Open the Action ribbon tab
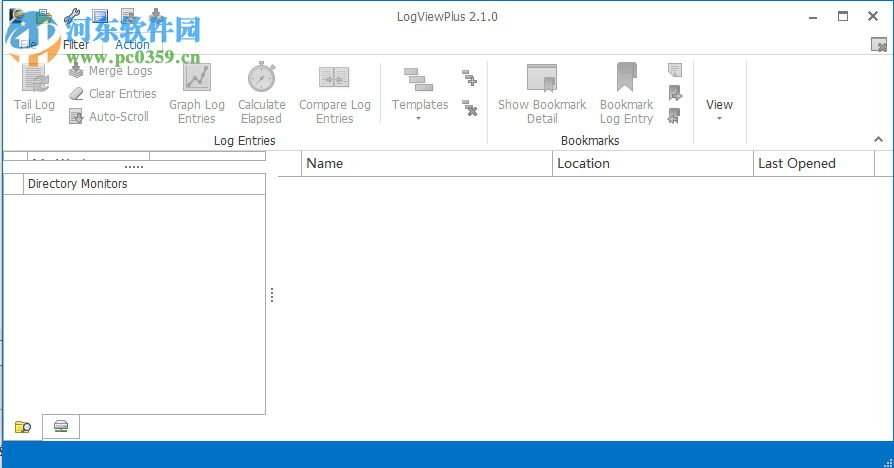 click(x=132, y=44)
